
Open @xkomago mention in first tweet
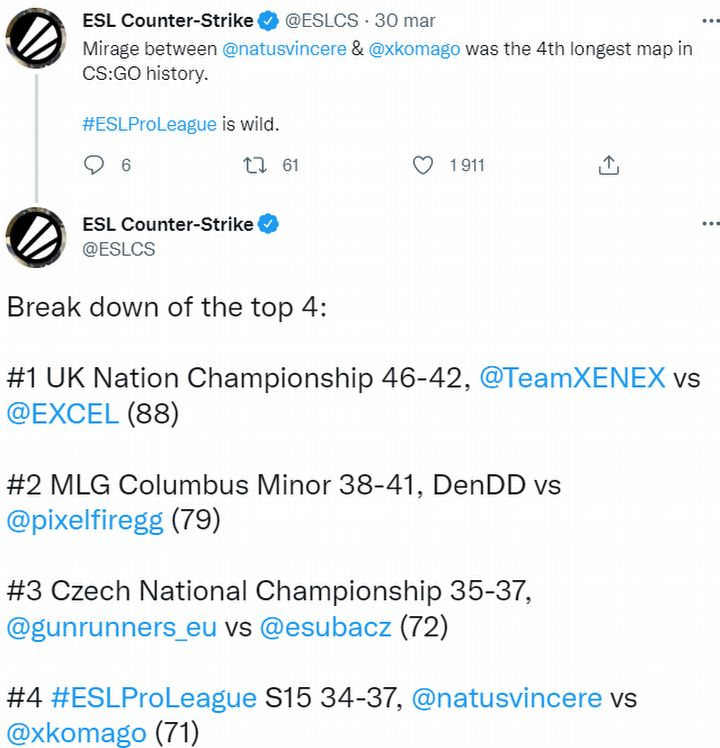[x=417, y=49]
